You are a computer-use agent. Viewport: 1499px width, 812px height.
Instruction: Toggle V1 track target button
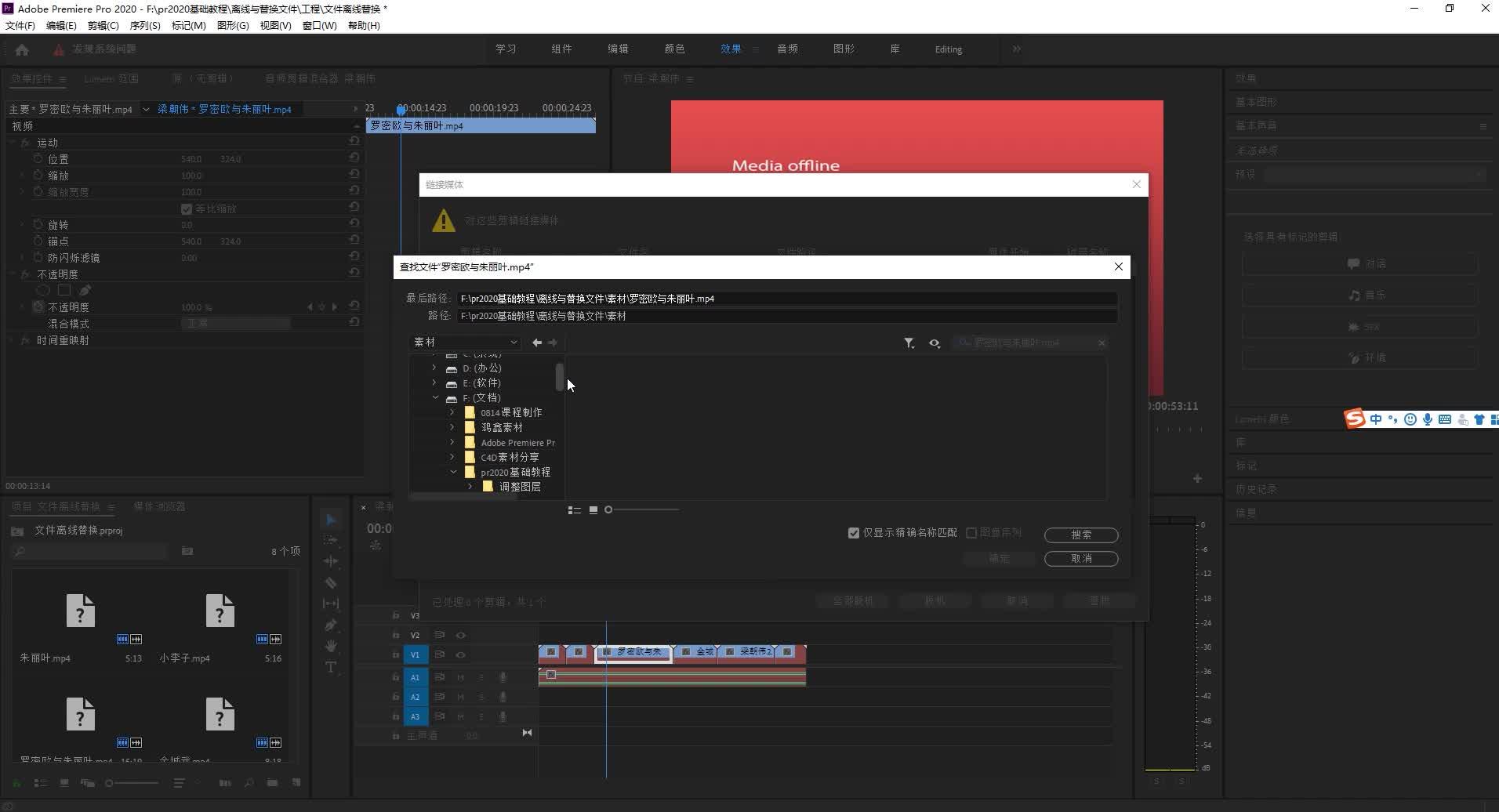coord(416,654)
